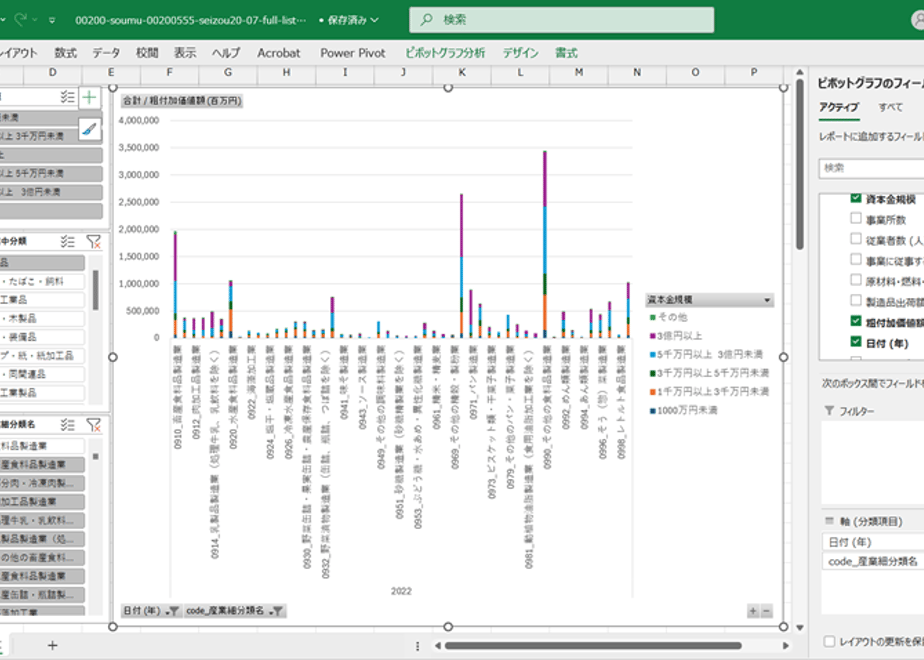The image size is (924, 660).
Task: Toggle multi-select in the 細分類名 slicer
Action: 67,424
